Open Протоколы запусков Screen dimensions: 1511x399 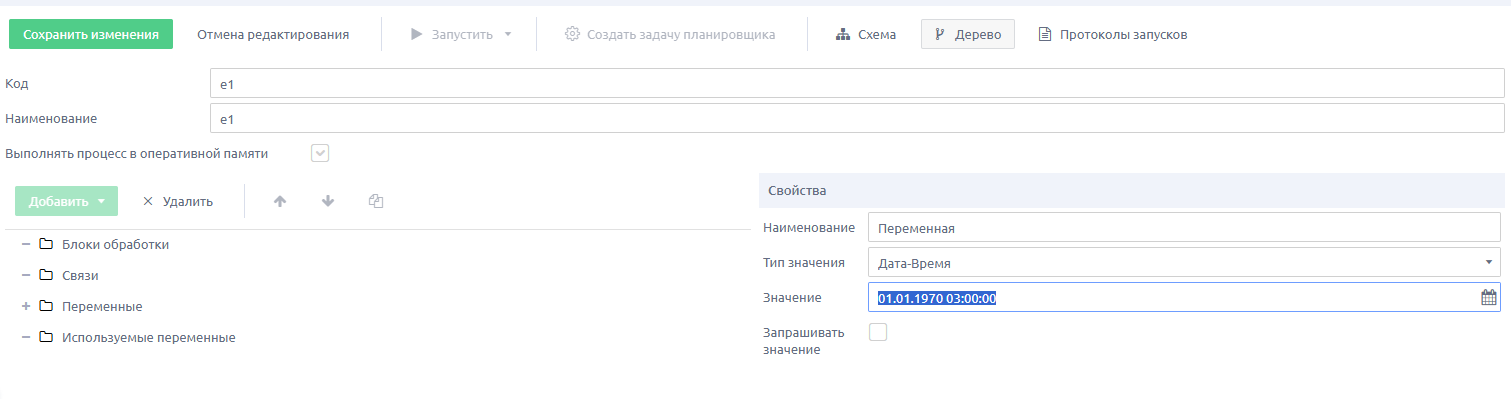(1113, 34)
